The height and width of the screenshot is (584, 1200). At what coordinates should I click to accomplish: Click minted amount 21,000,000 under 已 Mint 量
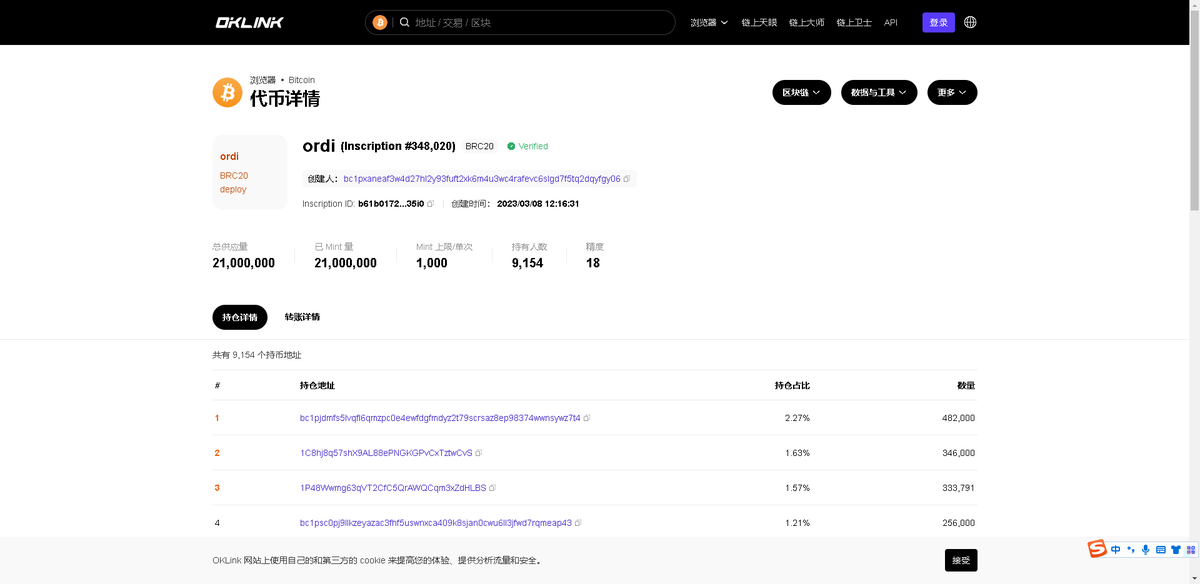[x=345, y=263]
